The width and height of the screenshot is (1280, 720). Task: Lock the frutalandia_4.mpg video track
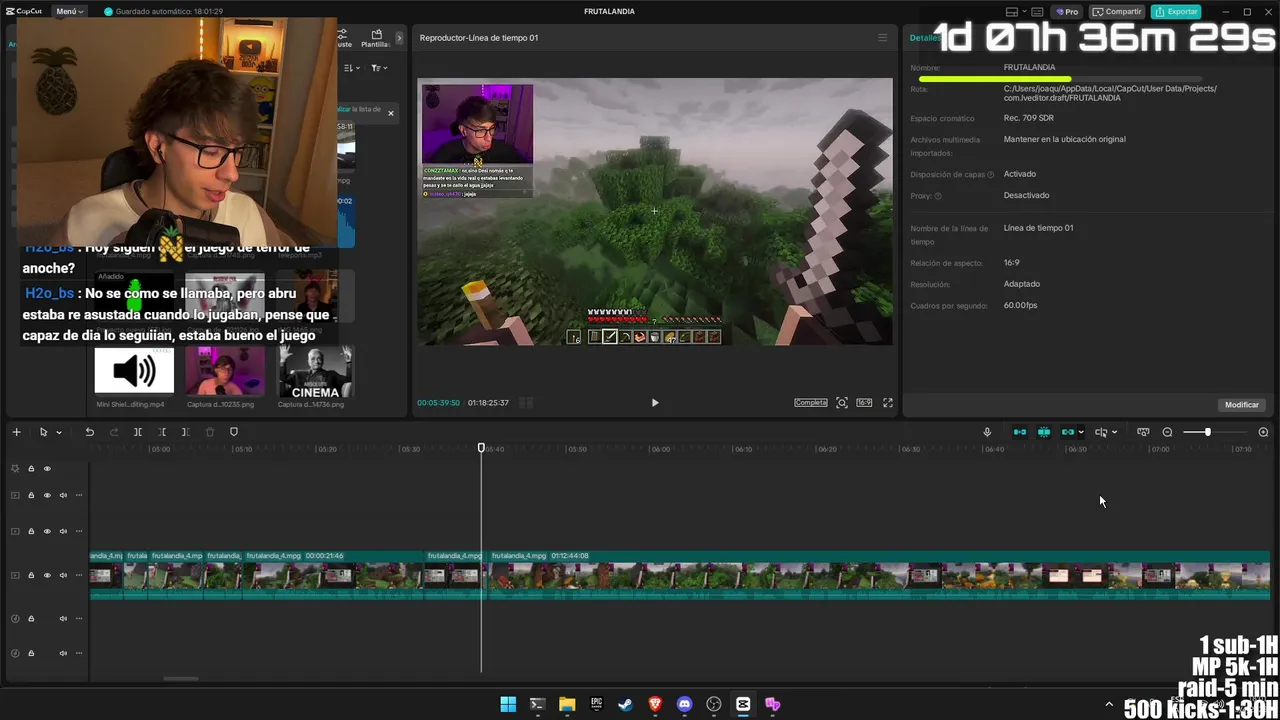[31, 575]
